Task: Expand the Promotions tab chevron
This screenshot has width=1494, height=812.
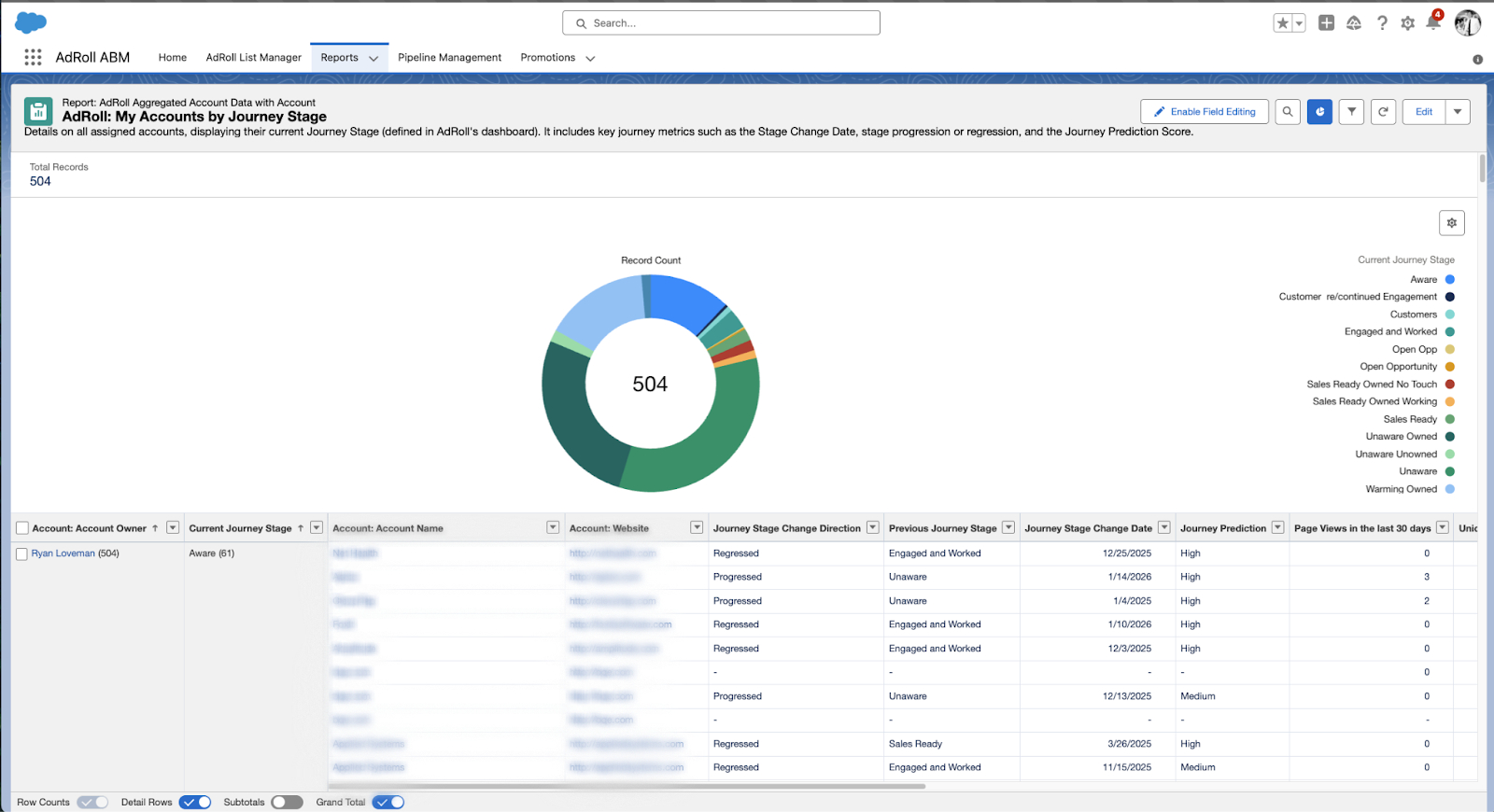Action: pos(590,58)
